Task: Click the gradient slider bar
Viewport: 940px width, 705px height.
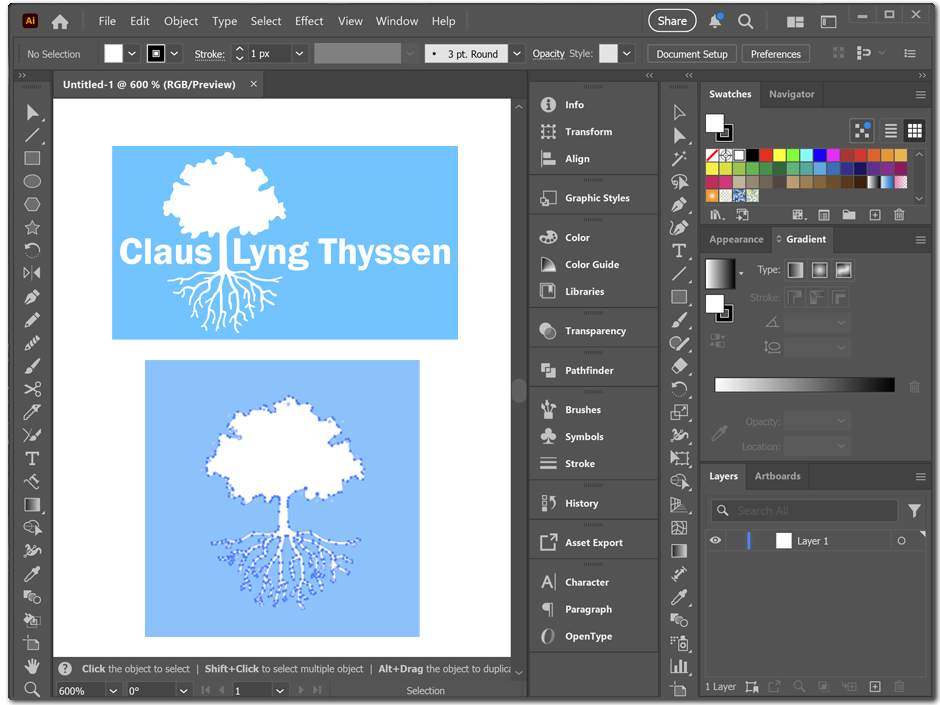Action: point(804,385)
